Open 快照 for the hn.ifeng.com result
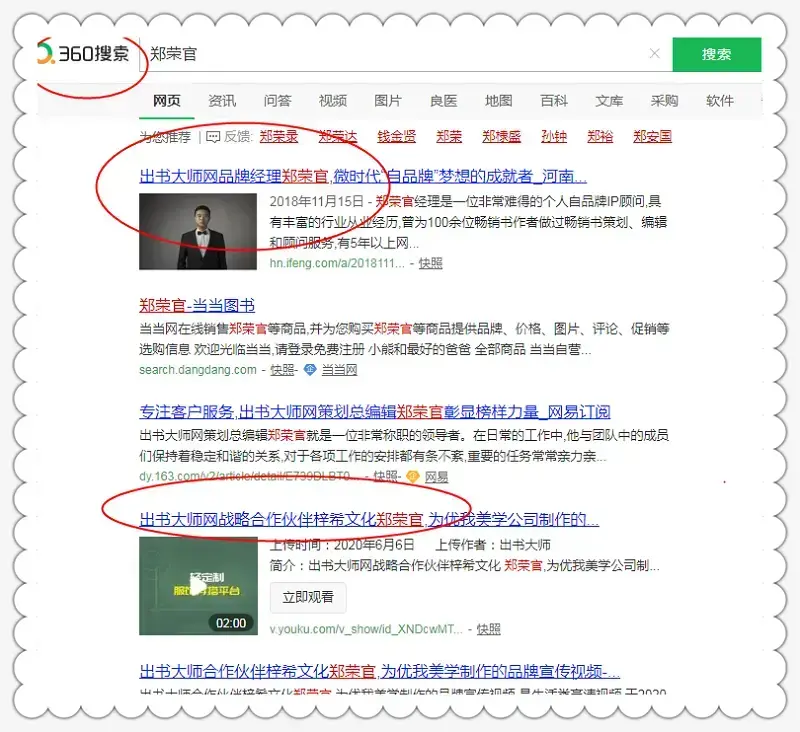 coord(431,263)
